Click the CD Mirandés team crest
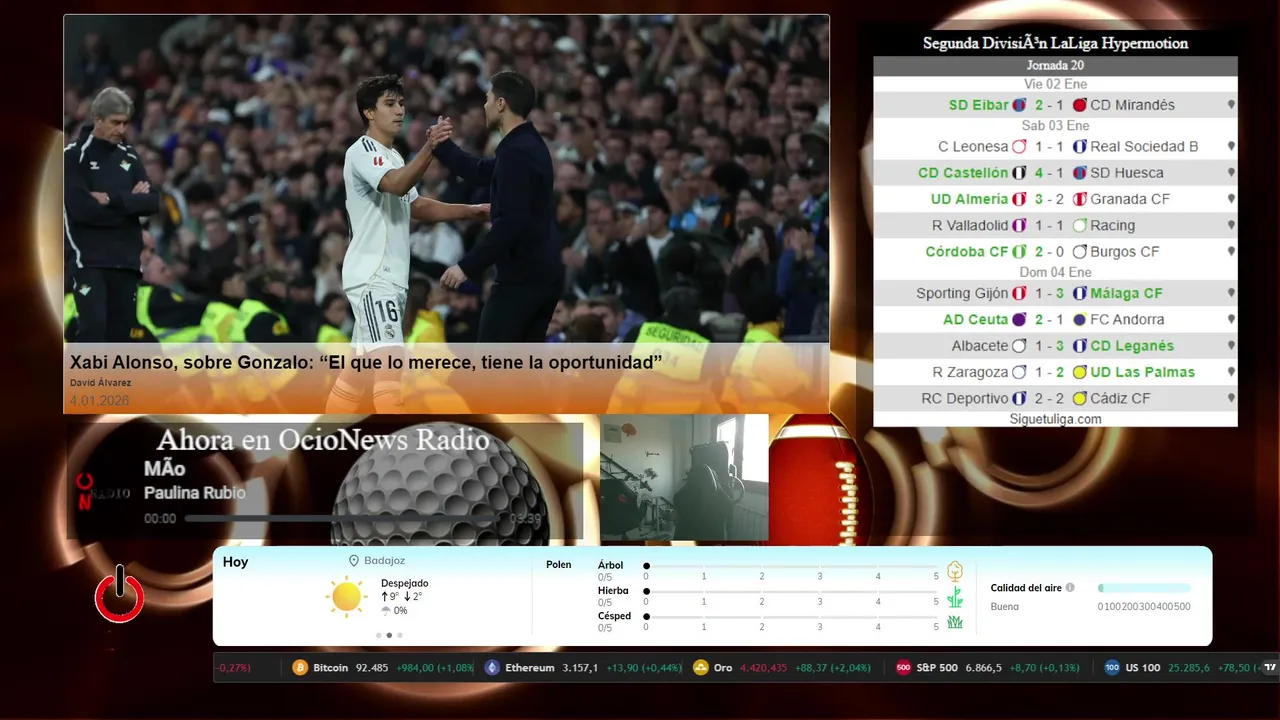 pos(1080,105)
